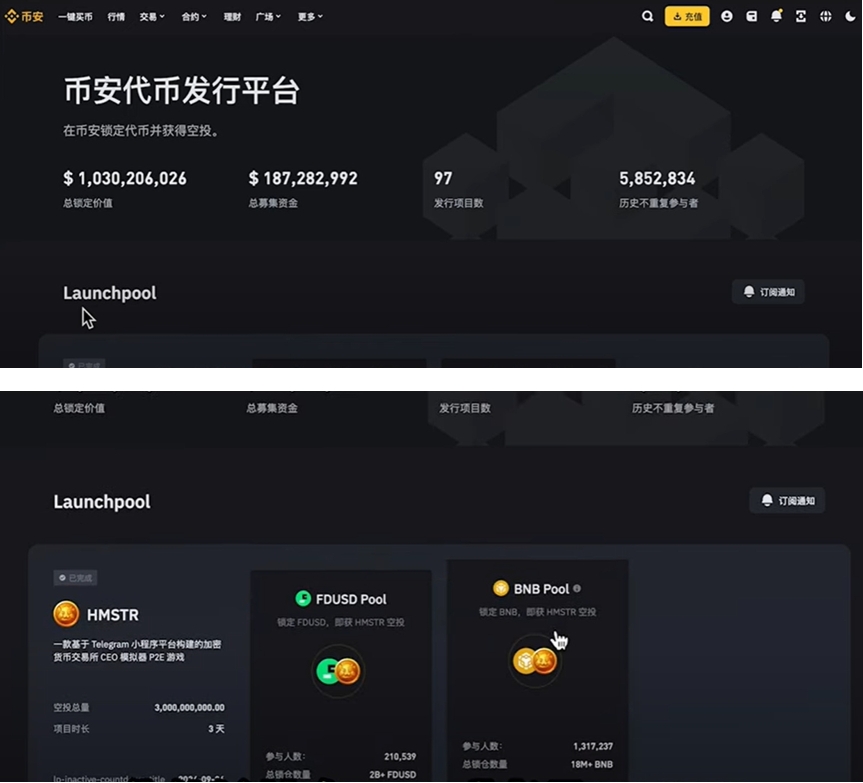The height and width of the screenshot is (783, 863).
Task: Expand the 合约 dropdown menu
Action: (x=194, y=17)
